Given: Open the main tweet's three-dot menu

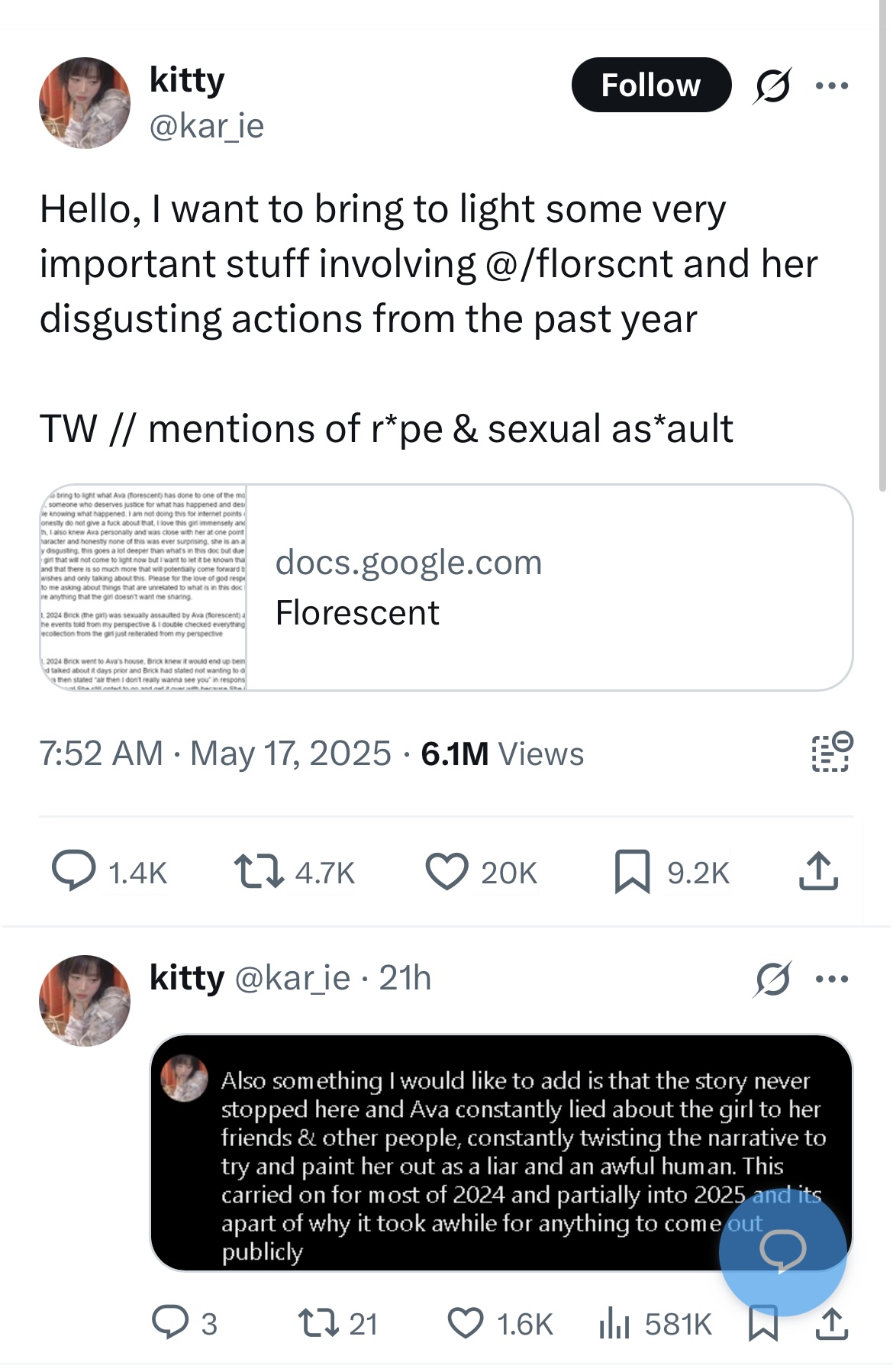Looking at the screenshot, I should [832, 86].
